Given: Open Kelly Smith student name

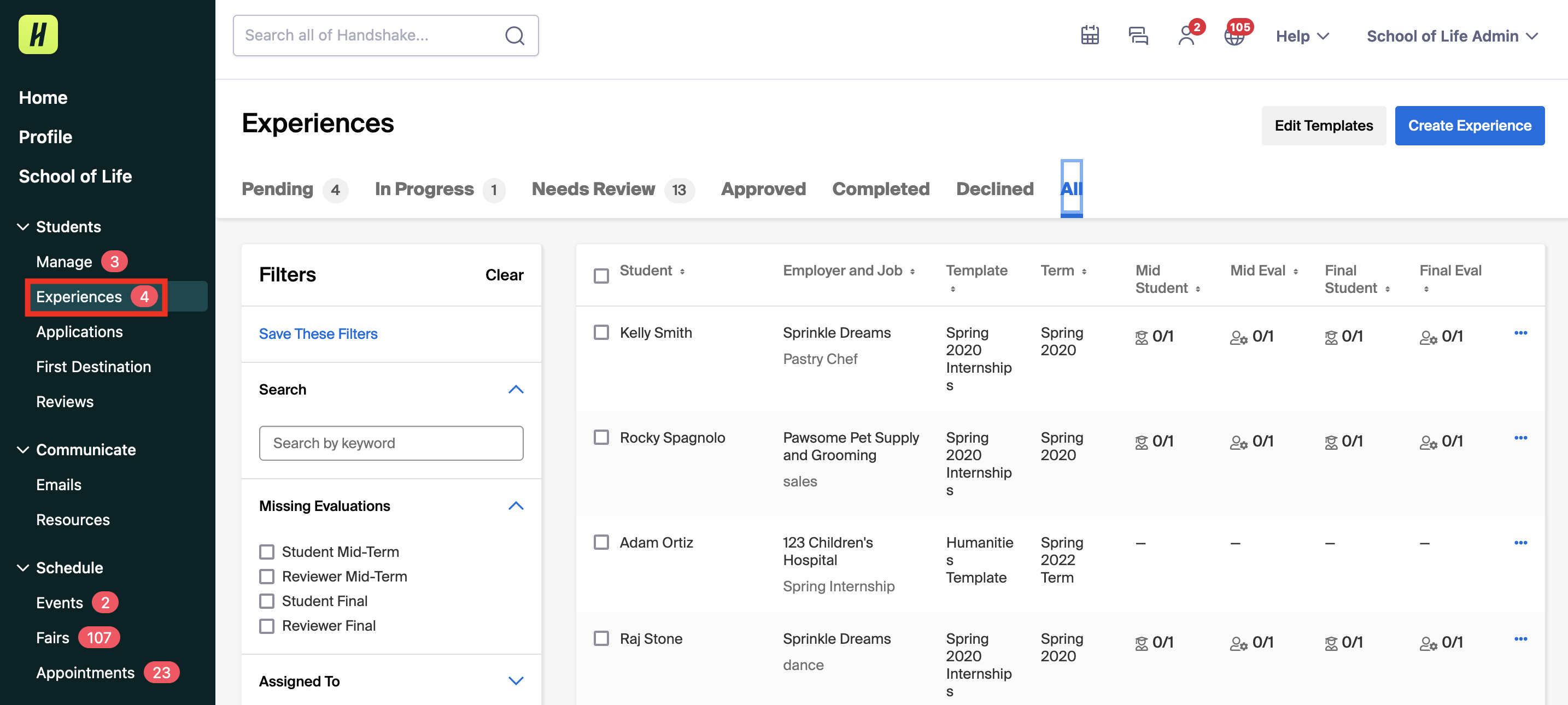Looking at the screenshot, I should [656, 333].
